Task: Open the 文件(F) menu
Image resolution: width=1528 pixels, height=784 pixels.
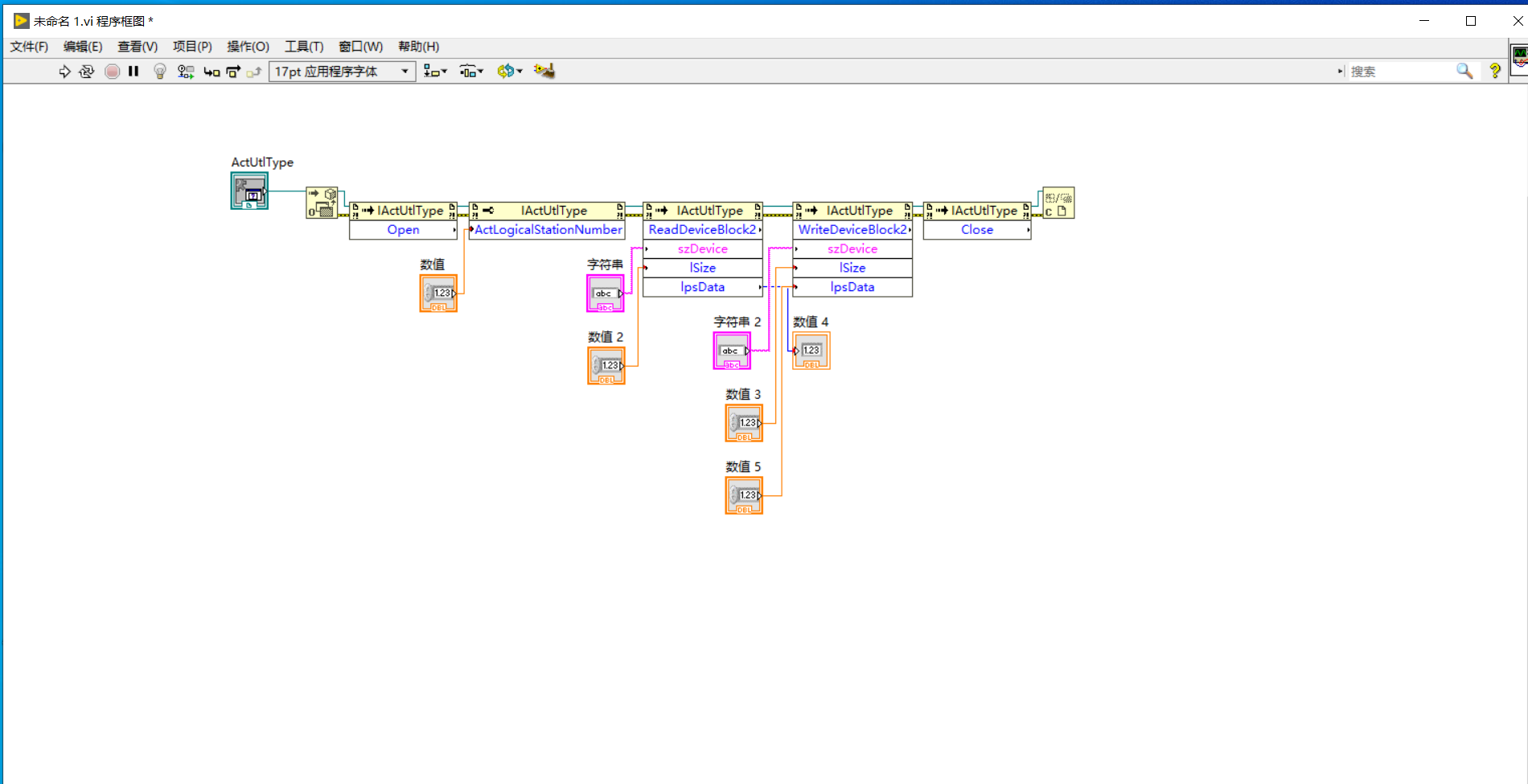Action: pyautogui.click(x=29, y=47)
